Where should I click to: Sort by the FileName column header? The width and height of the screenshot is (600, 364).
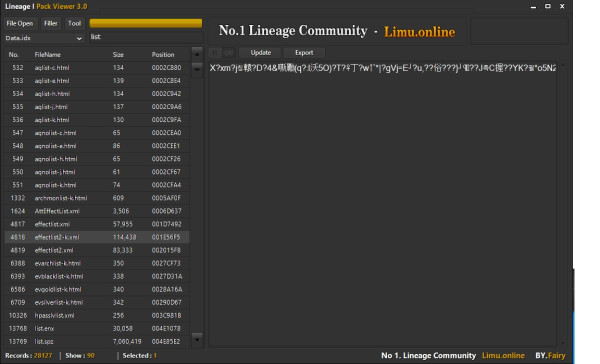click(47, 55)
